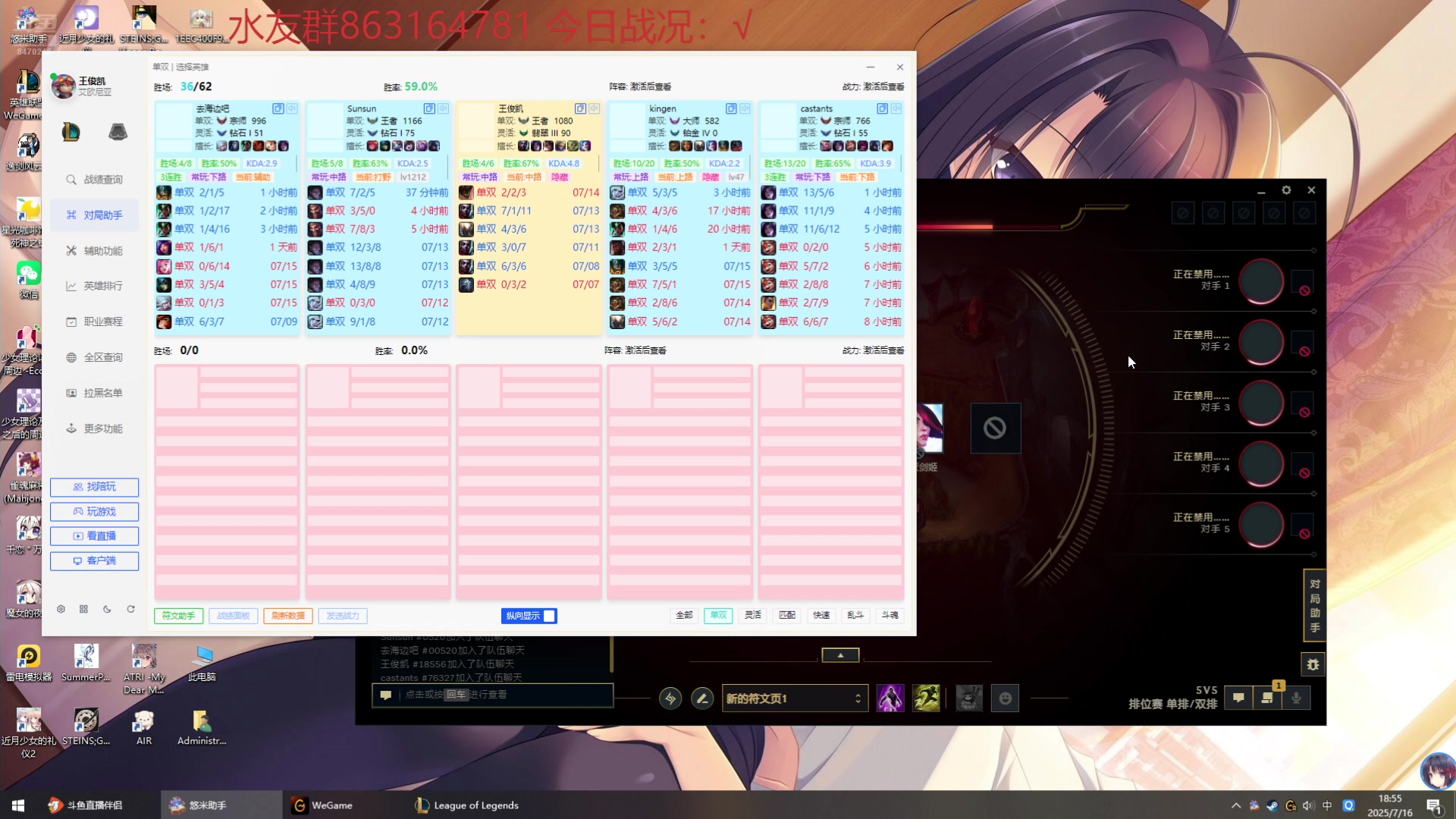
Task: Open 对局助手 in the sidebar
Action: 96,215
